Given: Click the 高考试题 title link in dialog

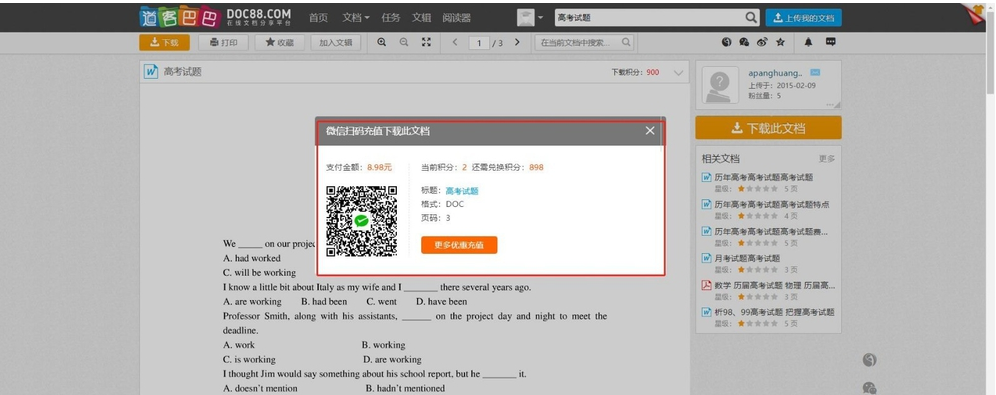Looking at the screenshot, I should 462,191.
